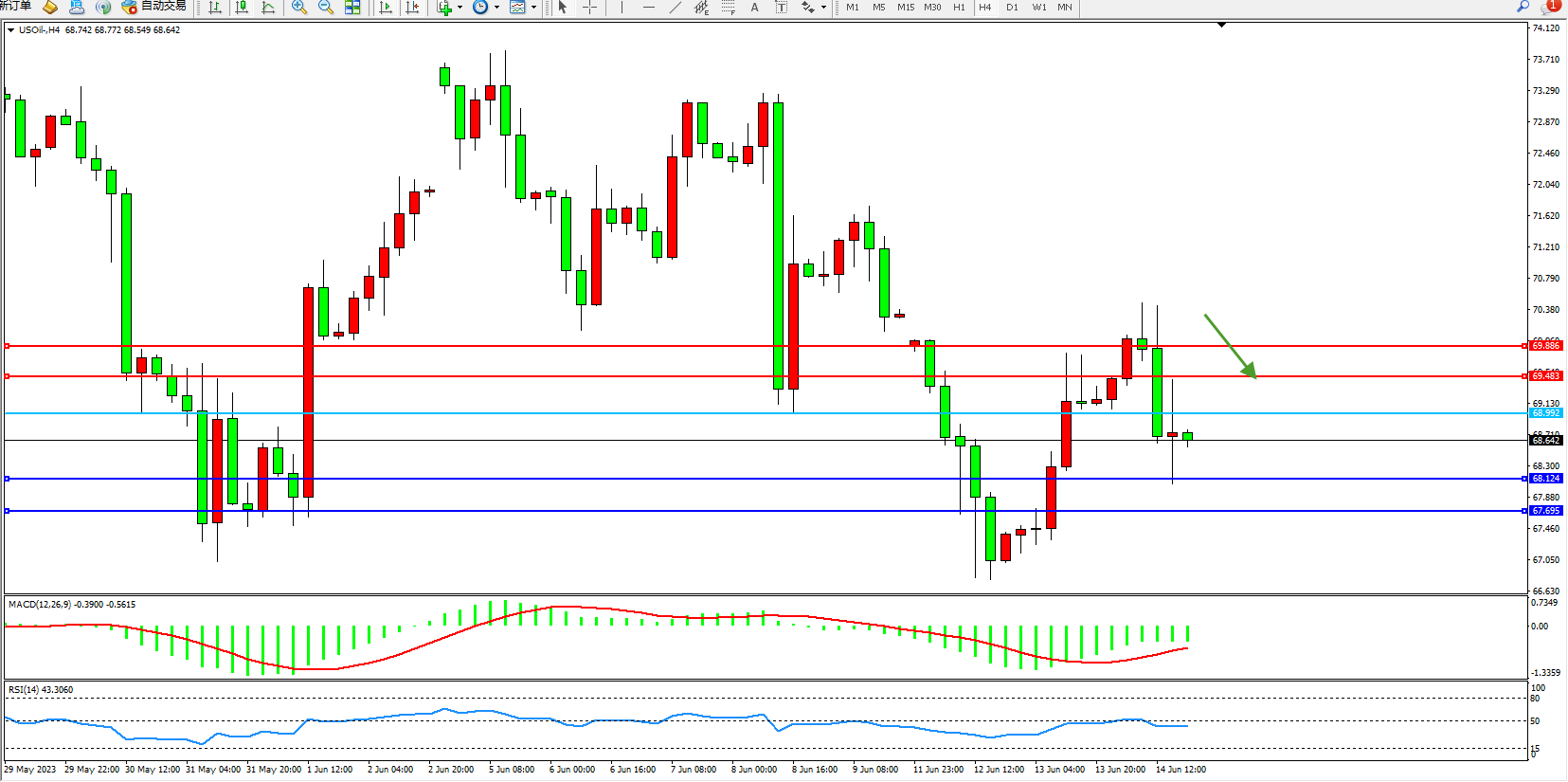The width and height of the screenshot is (1568, 782).
Task: Toggle the chart auto scroll button
Action: 386,8
